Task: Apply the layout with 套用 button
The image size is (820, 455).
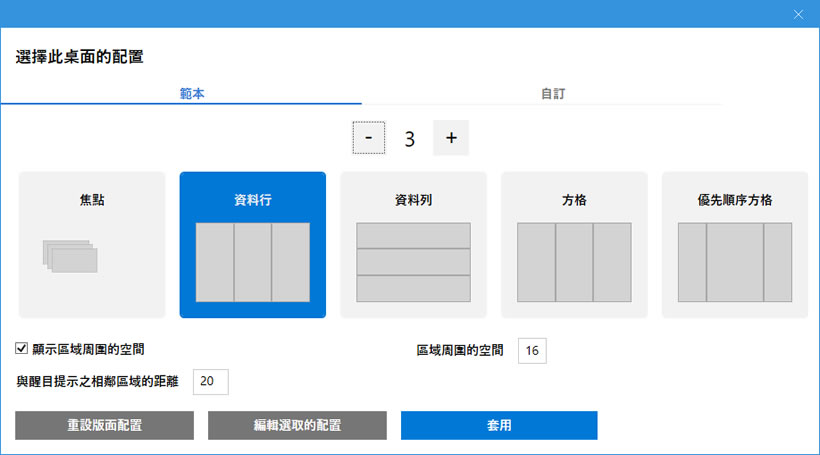Action: tap(499, 425)
